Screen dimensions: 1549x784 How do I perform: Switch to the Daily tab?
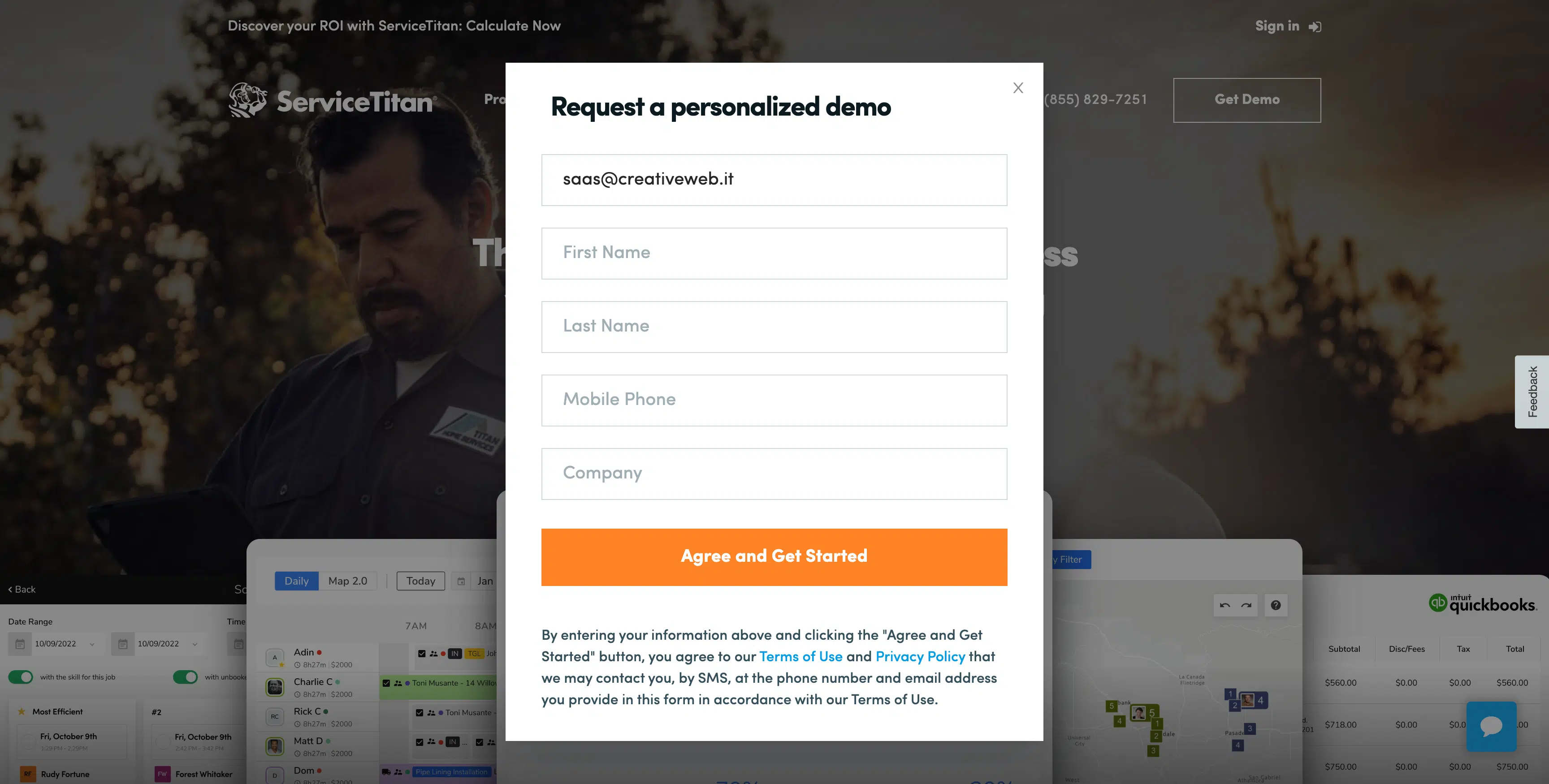(296, 581)
